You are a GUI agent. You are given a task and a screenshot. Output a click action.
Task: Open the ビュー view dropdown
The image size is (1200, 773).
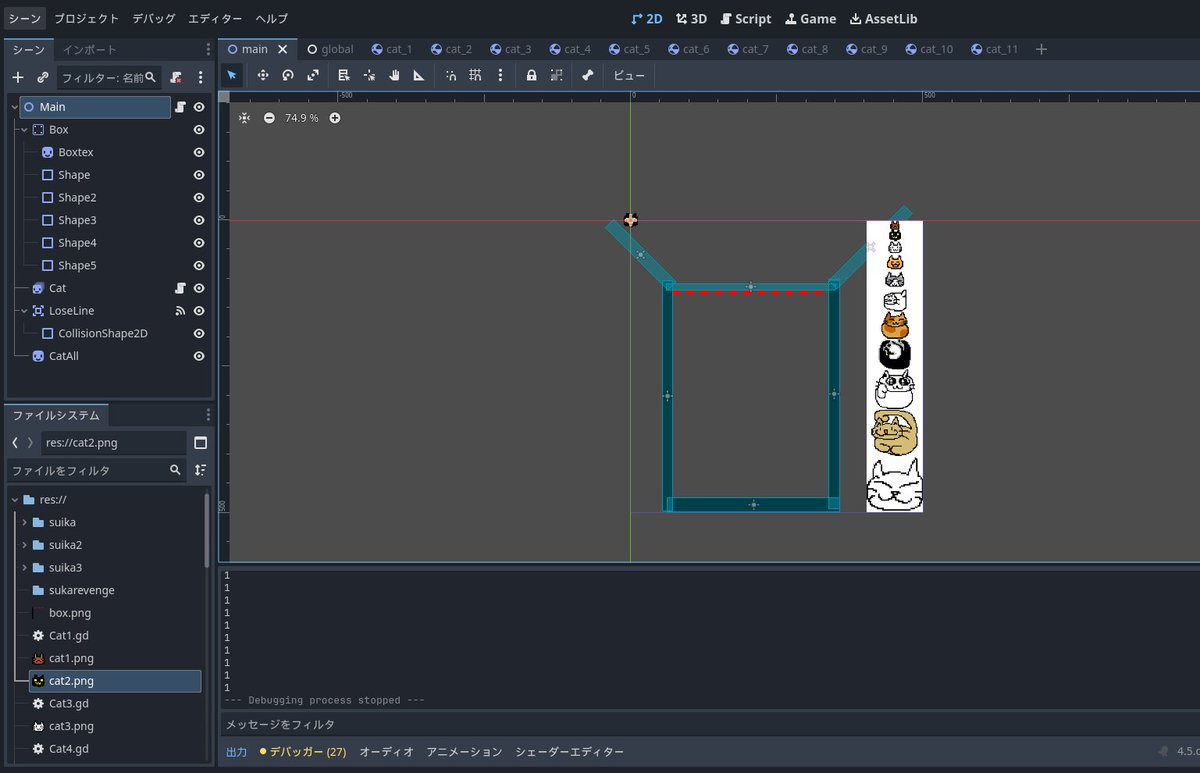coord(629,75)
